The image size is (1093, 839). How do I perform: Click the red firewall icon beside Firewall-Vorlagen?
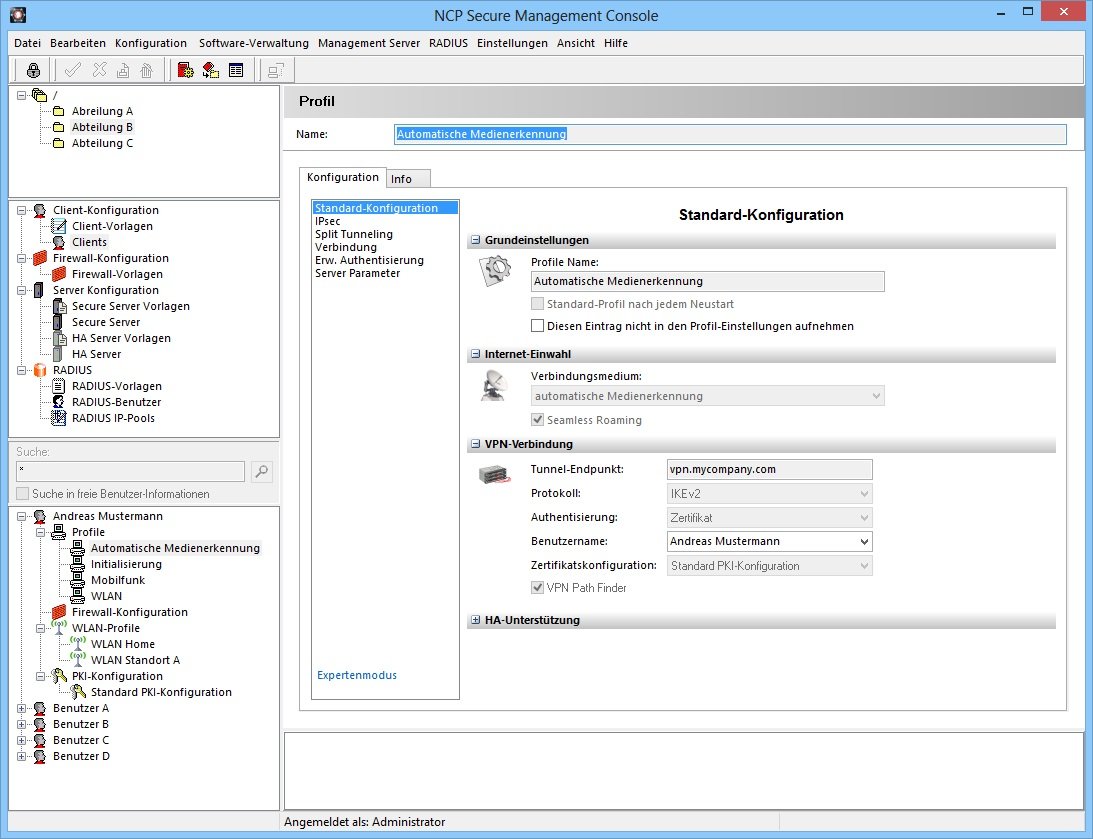pos(59,274)
